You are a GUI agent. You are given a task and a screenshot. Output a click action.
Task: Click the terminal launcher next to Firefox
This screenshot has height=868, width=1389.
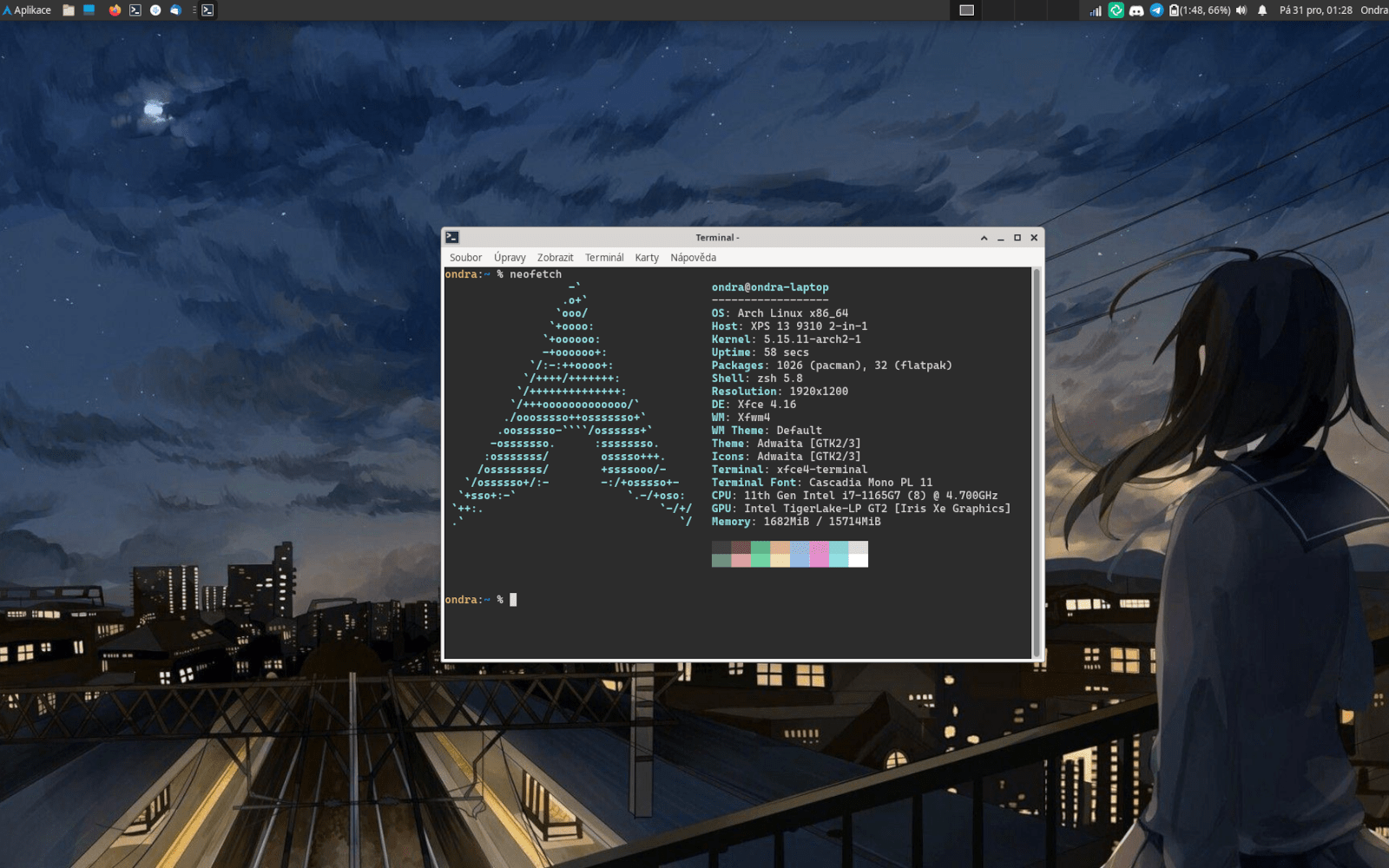point(135,10)
